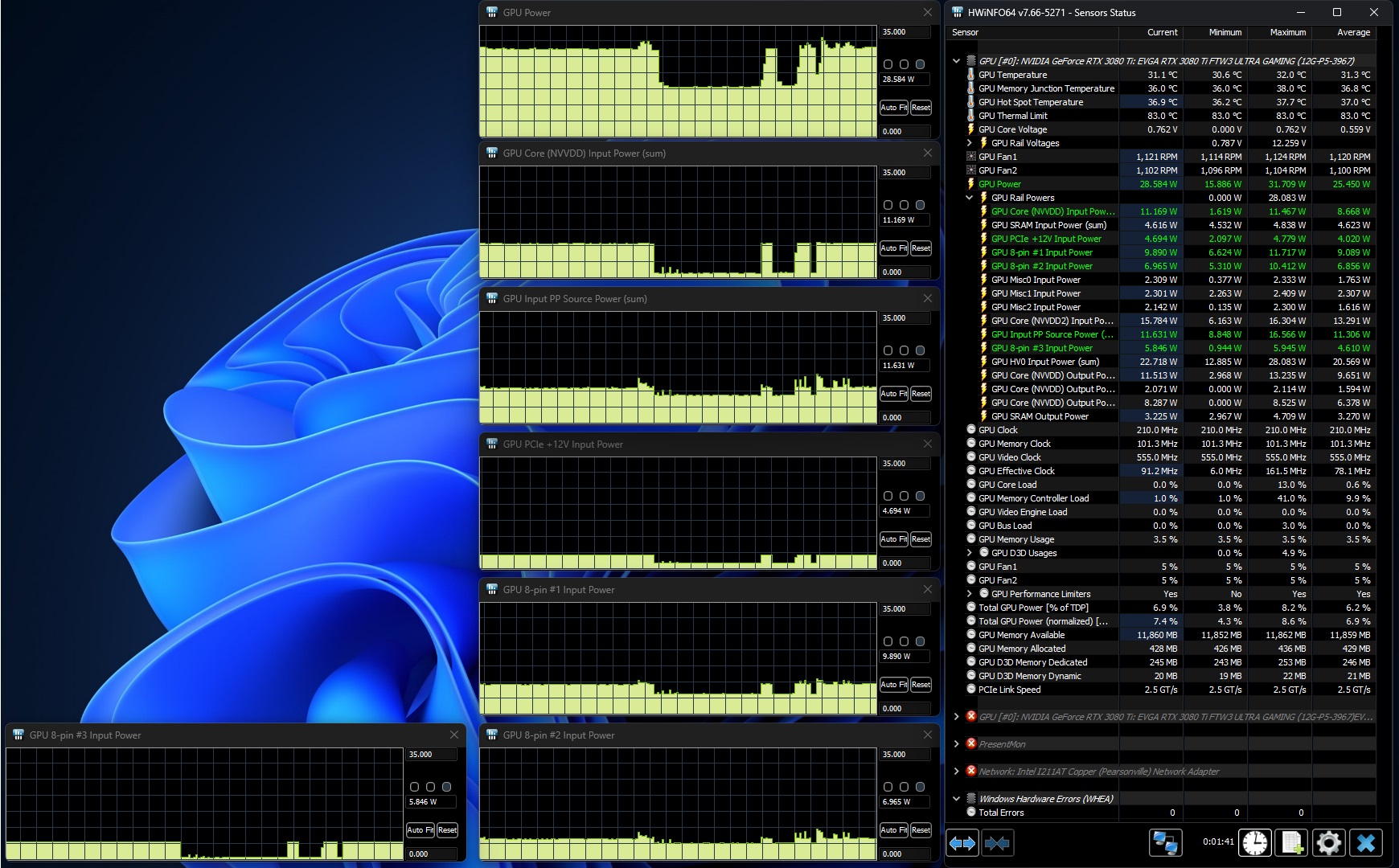
Task: Click the expand columns arrows icon in HWiNFO
Action: 962,842
